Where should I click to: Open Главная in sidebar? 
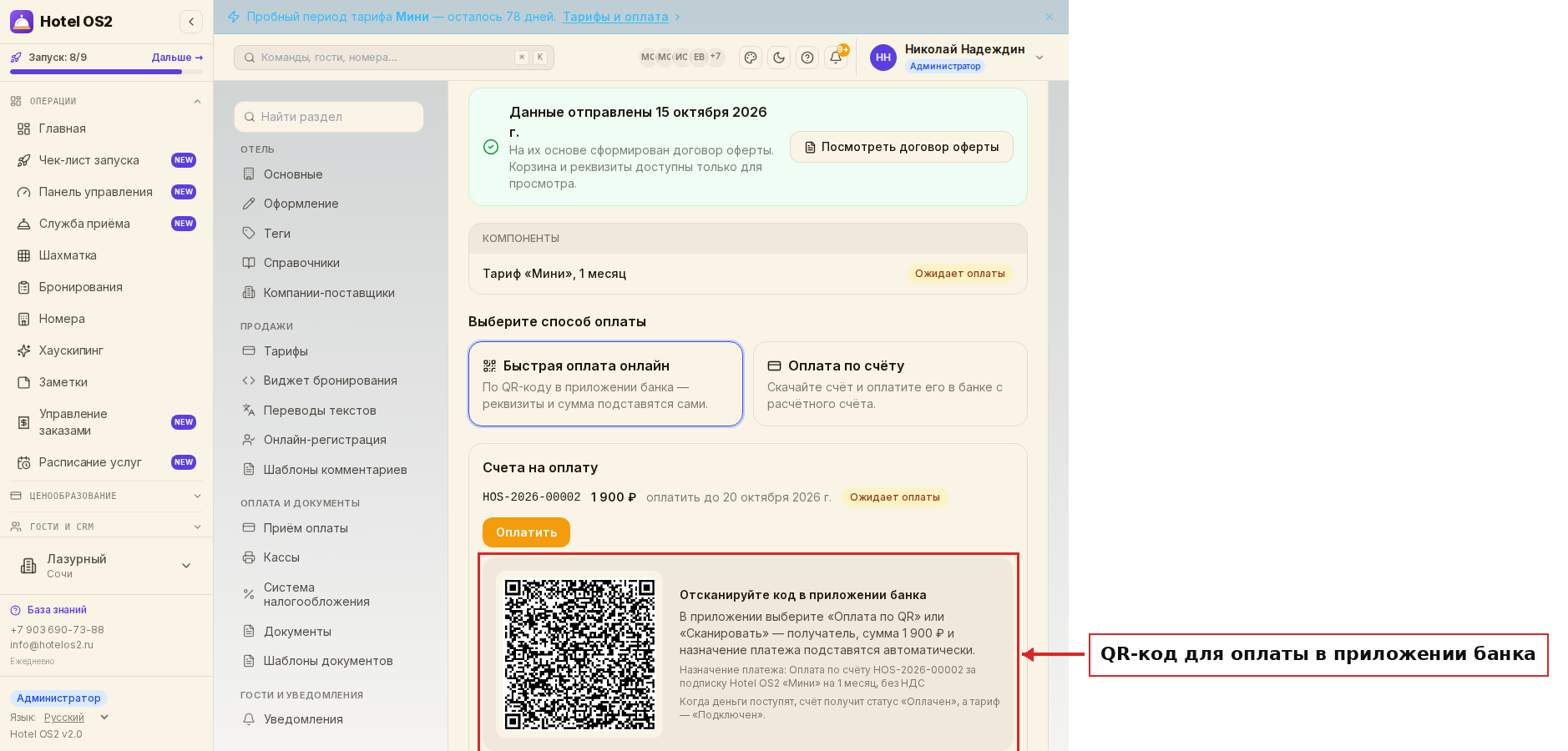click(106, 129)
